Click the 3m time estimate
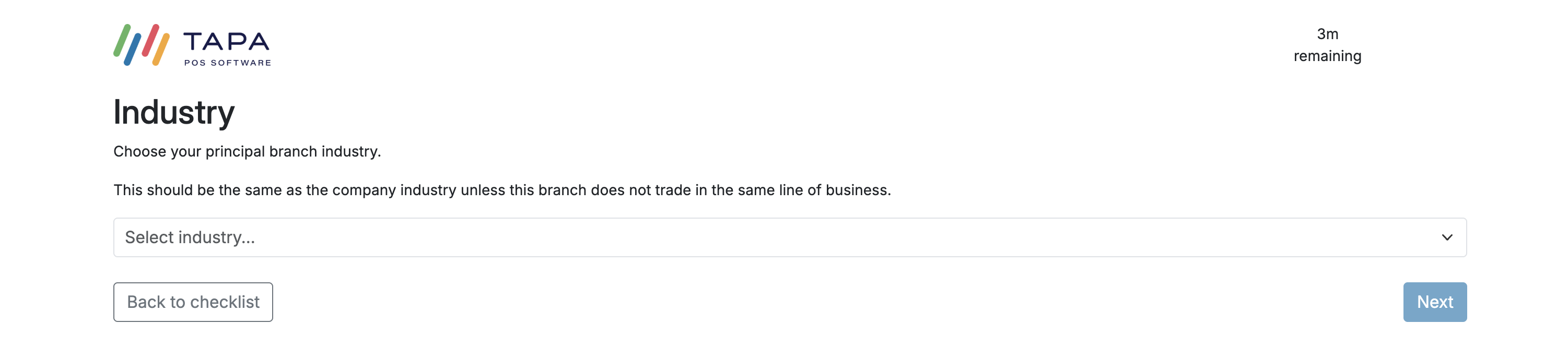Image resolution: width=1568 pixels, height=359 pixels. (x=1327, y=34)
